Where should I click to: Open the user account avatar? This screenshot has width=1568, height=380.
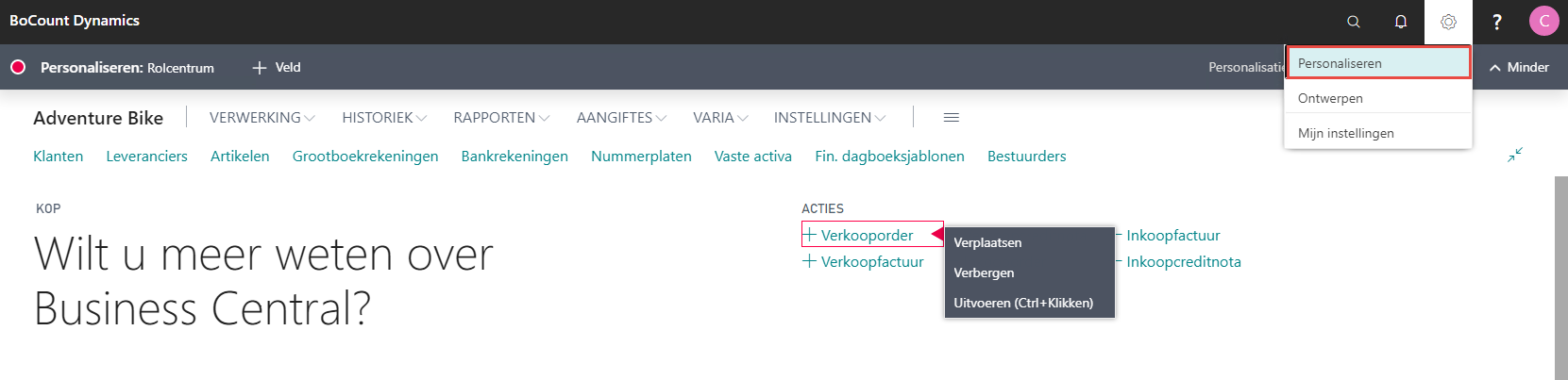click(1543, 21)
